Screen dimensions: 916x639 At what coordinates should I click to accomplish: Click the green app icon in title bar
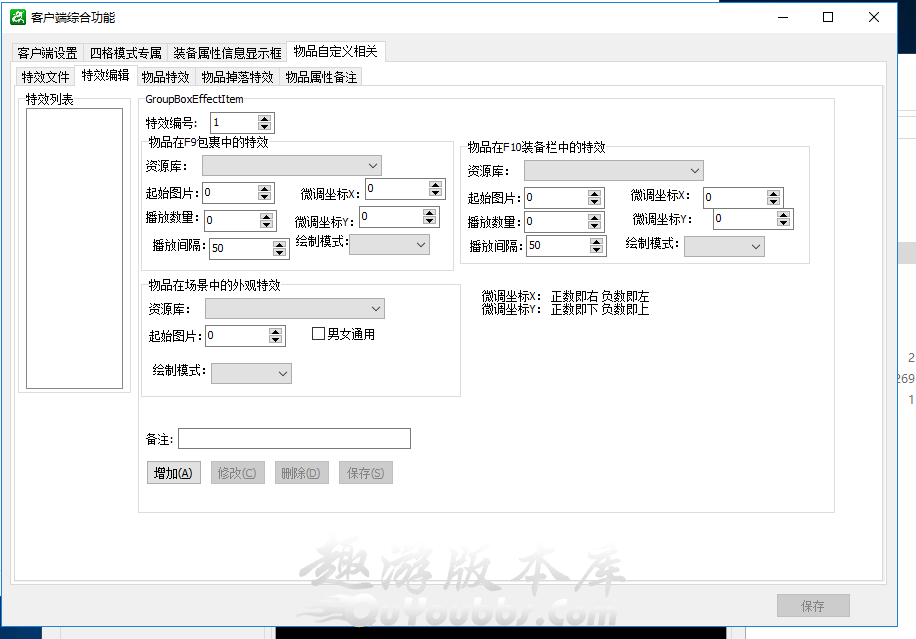tap(18, 17)
